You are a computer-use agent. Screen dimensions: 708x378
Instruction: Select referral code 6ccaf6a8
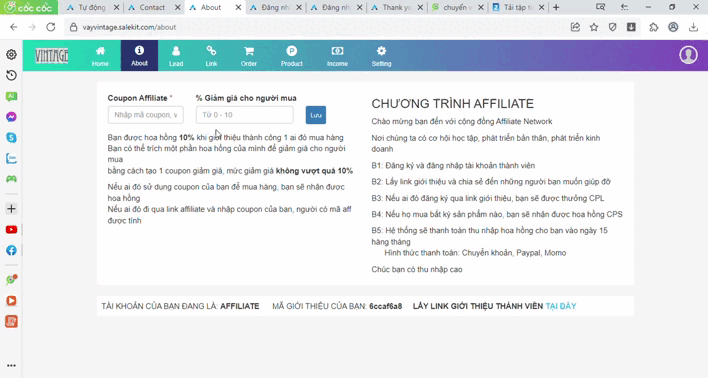coord(385,306)
